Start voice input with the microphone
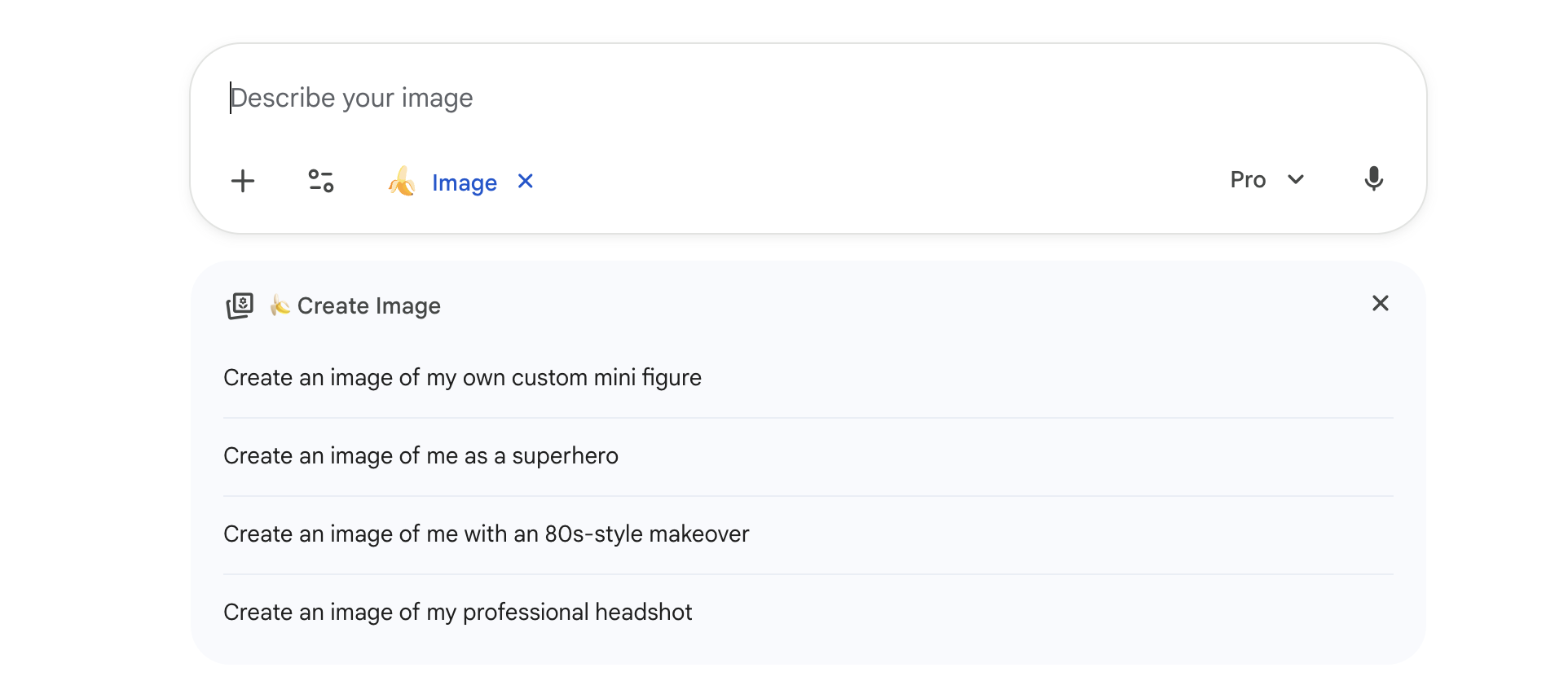Viewport: 1568px width, 694px height. point(1373,179)
